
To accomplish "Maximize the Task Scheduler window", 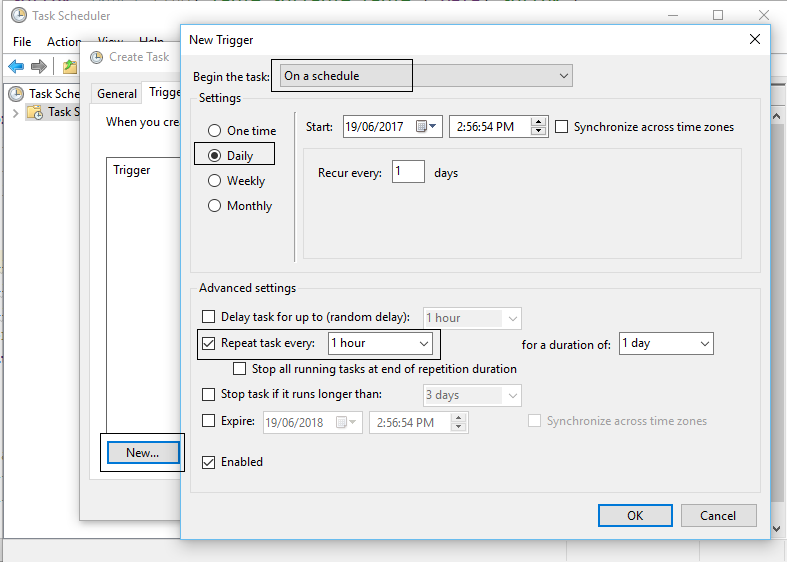I will (718, 15).
